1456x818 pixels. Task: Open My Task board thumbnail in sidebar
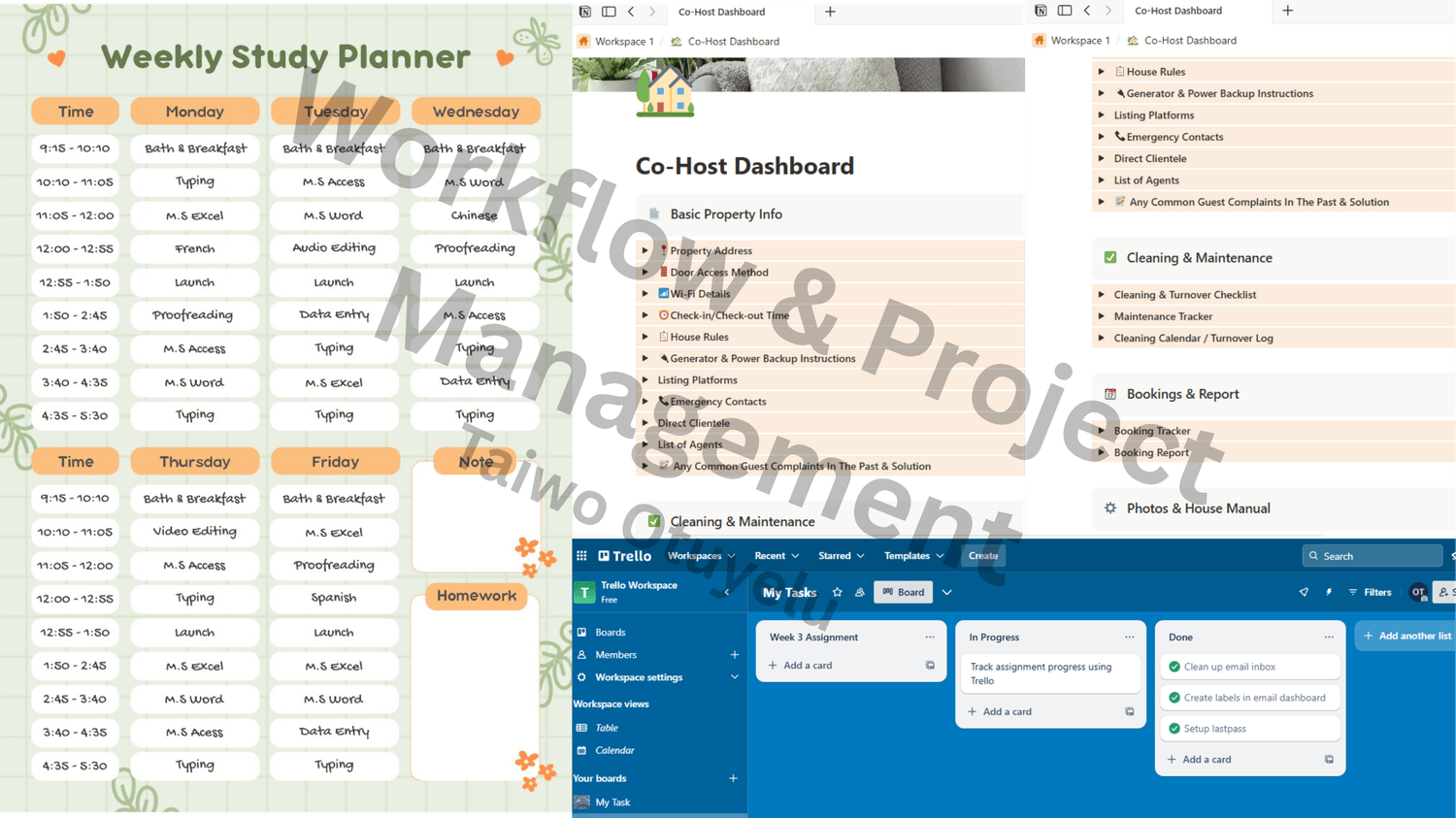click(582, 802)
